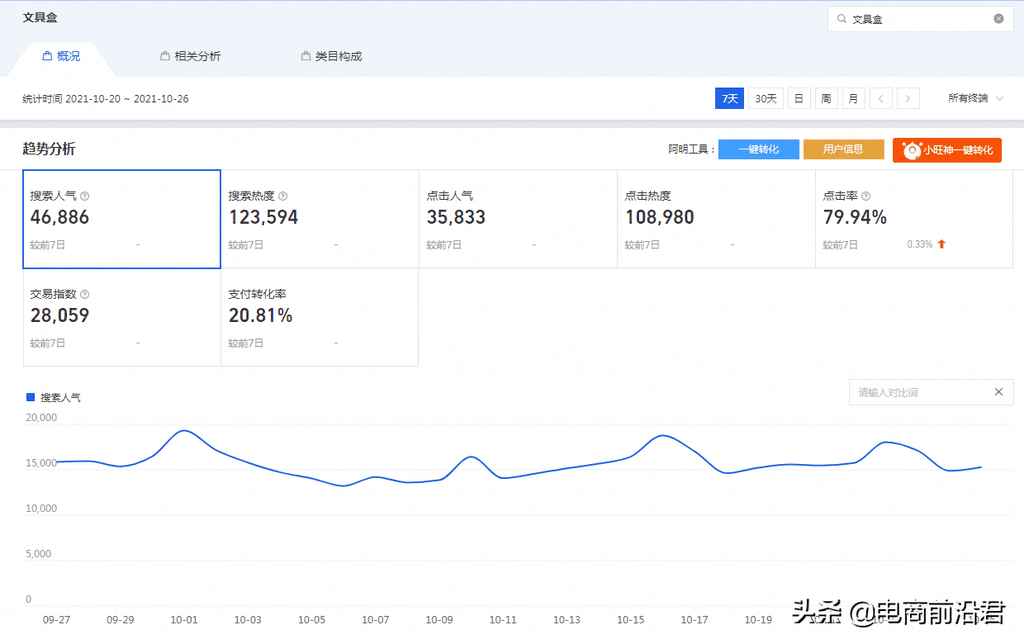This screenshot has width=1024, height=644.
Task: Click the search magnifier icon
Action: [x=842, y=19]
